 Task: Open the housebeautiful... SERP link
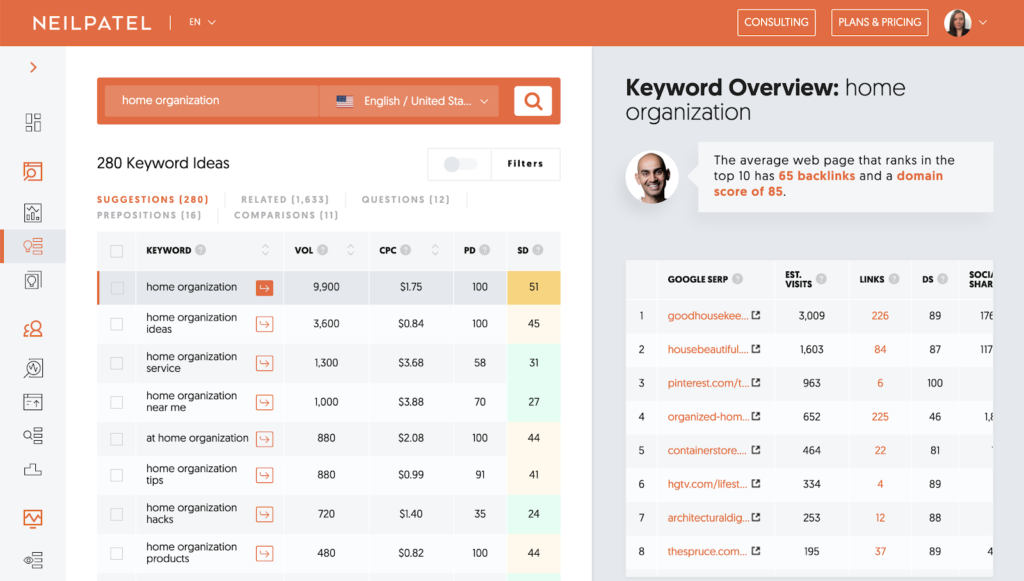tap(708, 349)
